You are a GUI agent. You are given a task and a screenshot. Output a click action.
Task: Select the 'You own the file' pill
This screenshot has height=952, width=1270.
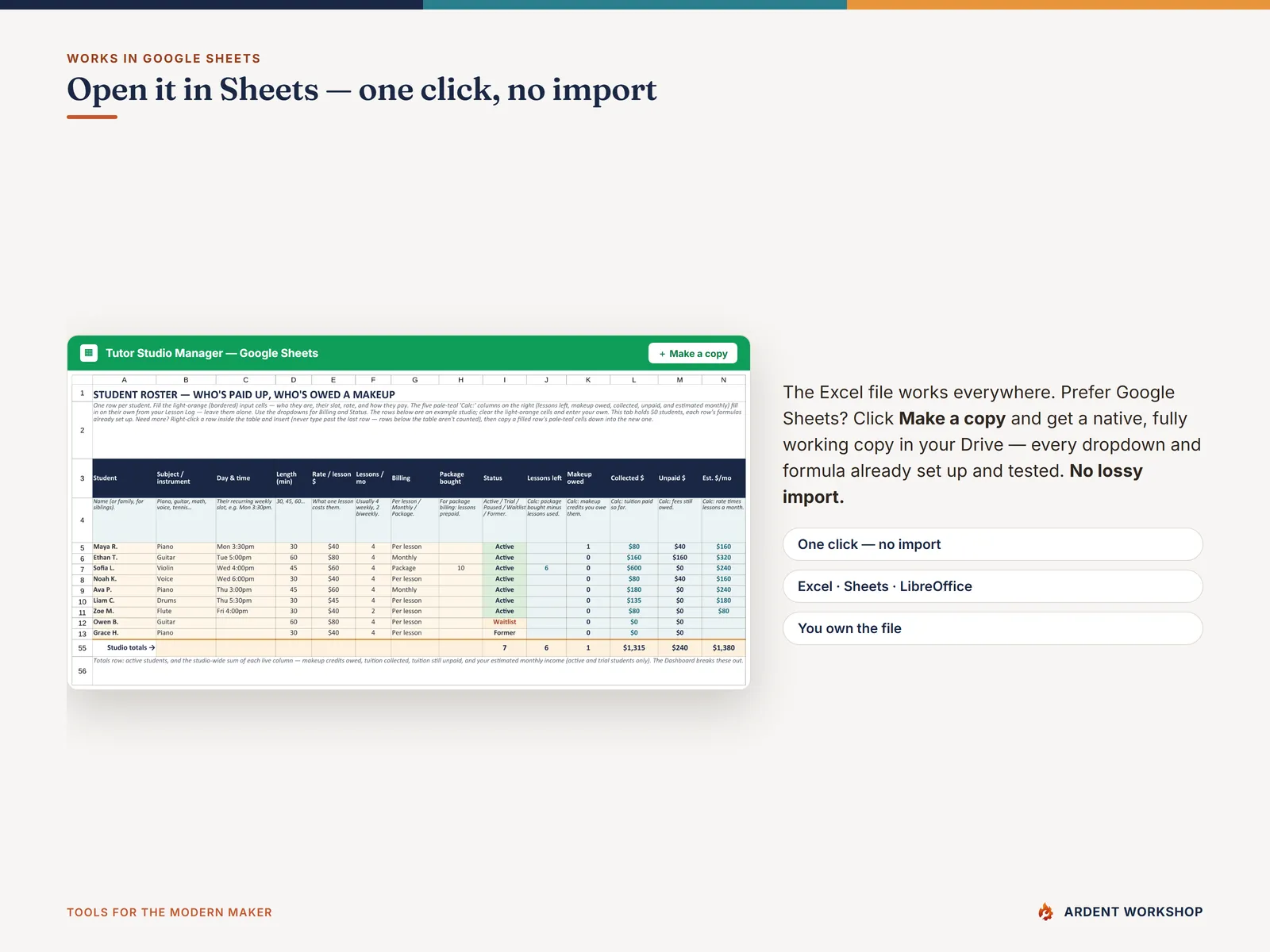pos(992,628)
